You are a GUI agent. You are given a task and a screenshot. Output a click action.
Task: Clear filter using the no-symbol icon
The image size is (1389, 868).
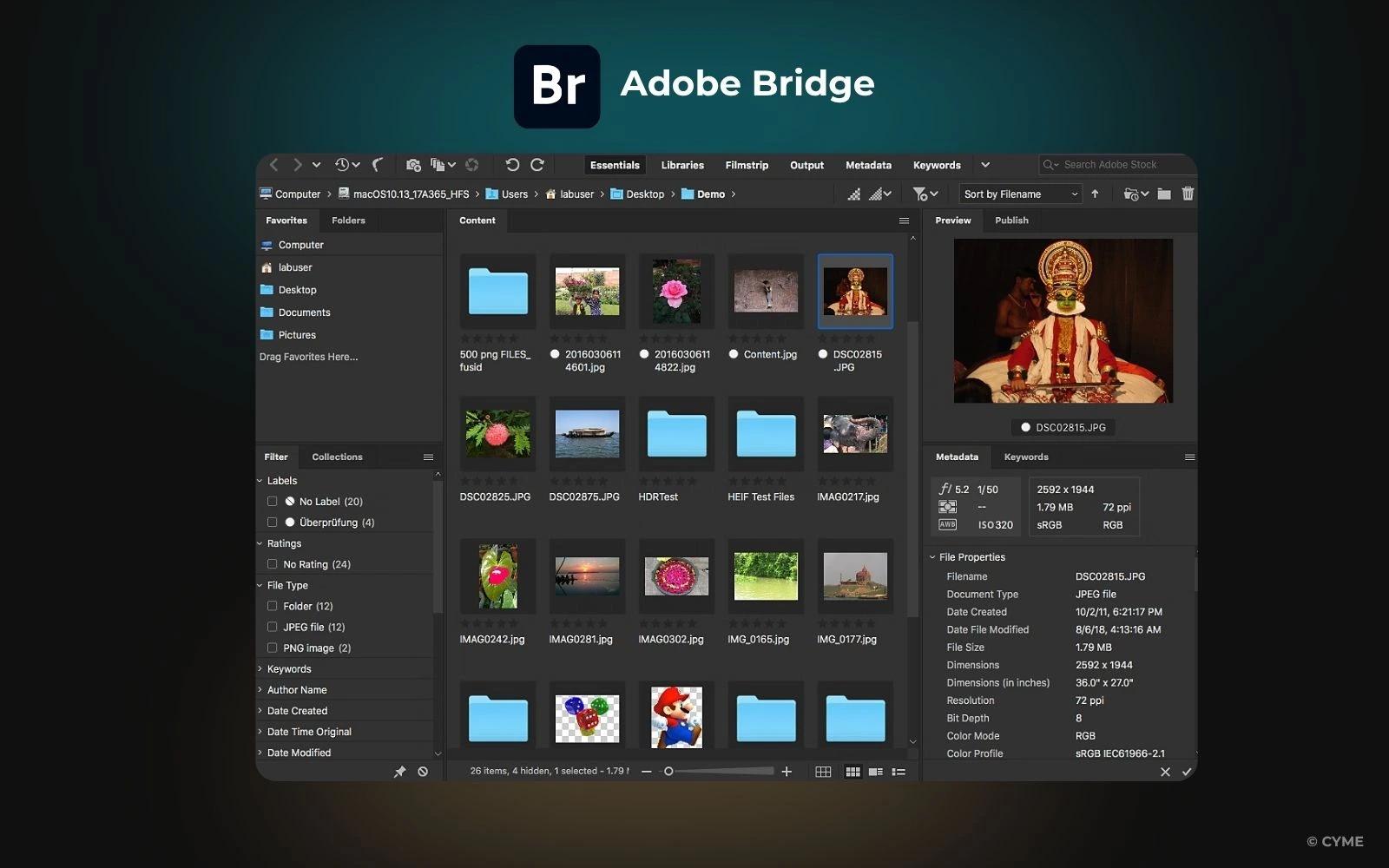coord(423,772)
